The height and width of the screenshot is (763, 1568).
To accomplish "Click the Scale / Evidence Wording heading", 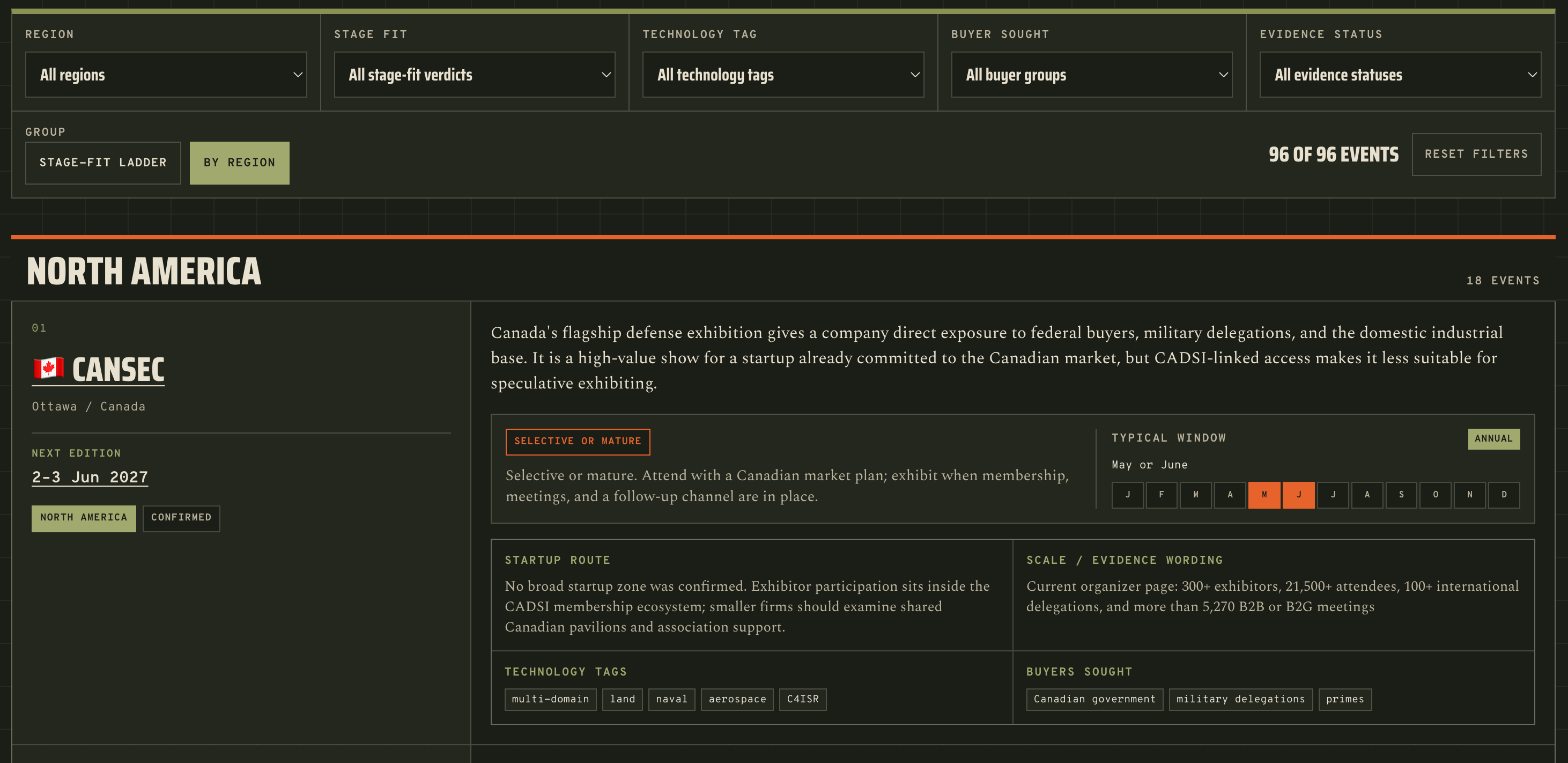I will point(1125,561).
